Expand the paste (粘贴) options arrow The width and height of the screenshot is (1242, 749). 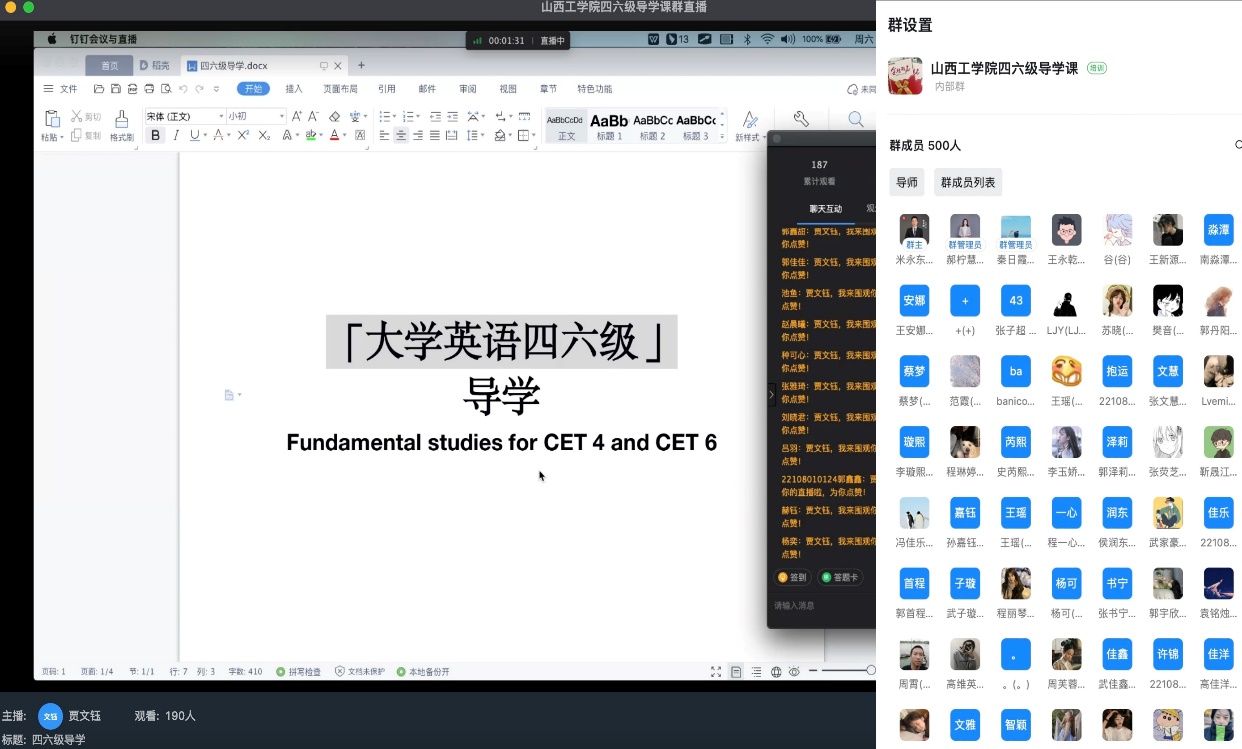click(x=61, y=137)
